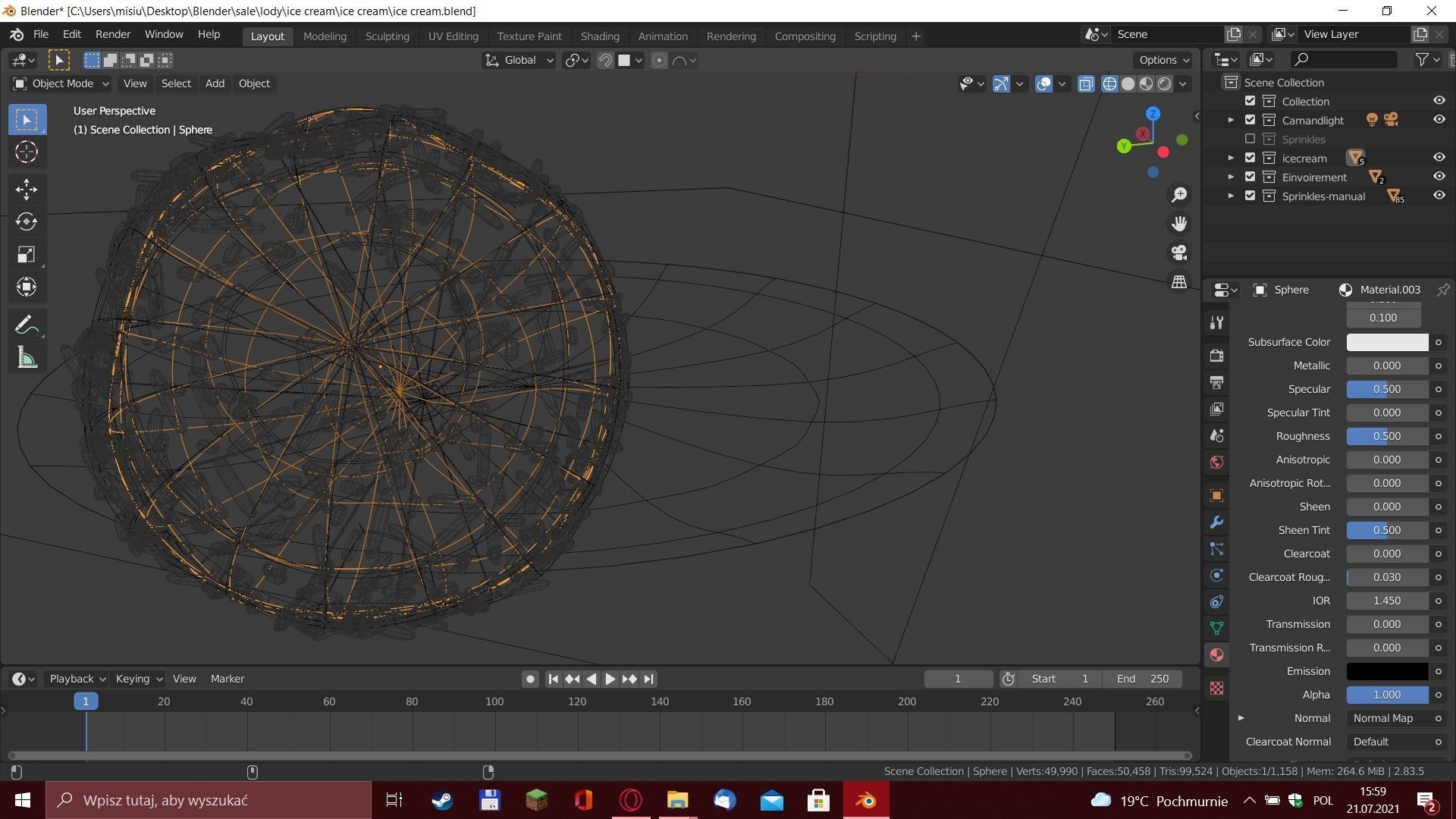Viewport: 1456px width, 819px height.
Task: Open the Modifier properties wrench tab
Action: click(1216, 522)
